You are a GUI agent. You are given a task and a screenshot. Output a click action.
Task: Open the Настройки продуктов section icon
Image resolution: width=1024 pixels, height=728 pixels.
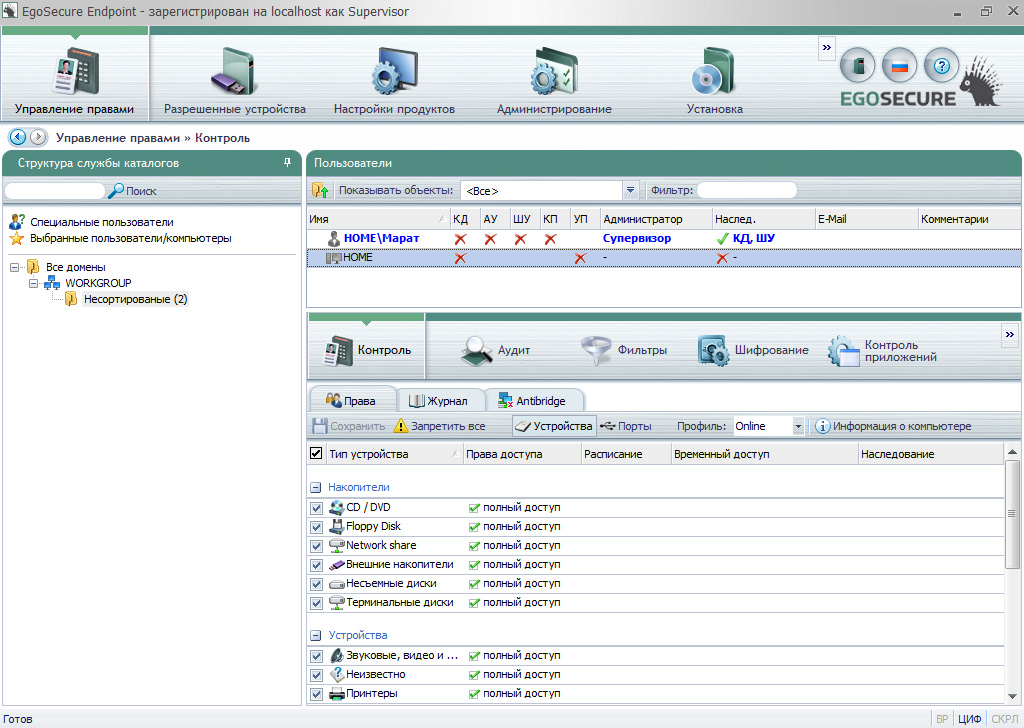coord(393,72)
